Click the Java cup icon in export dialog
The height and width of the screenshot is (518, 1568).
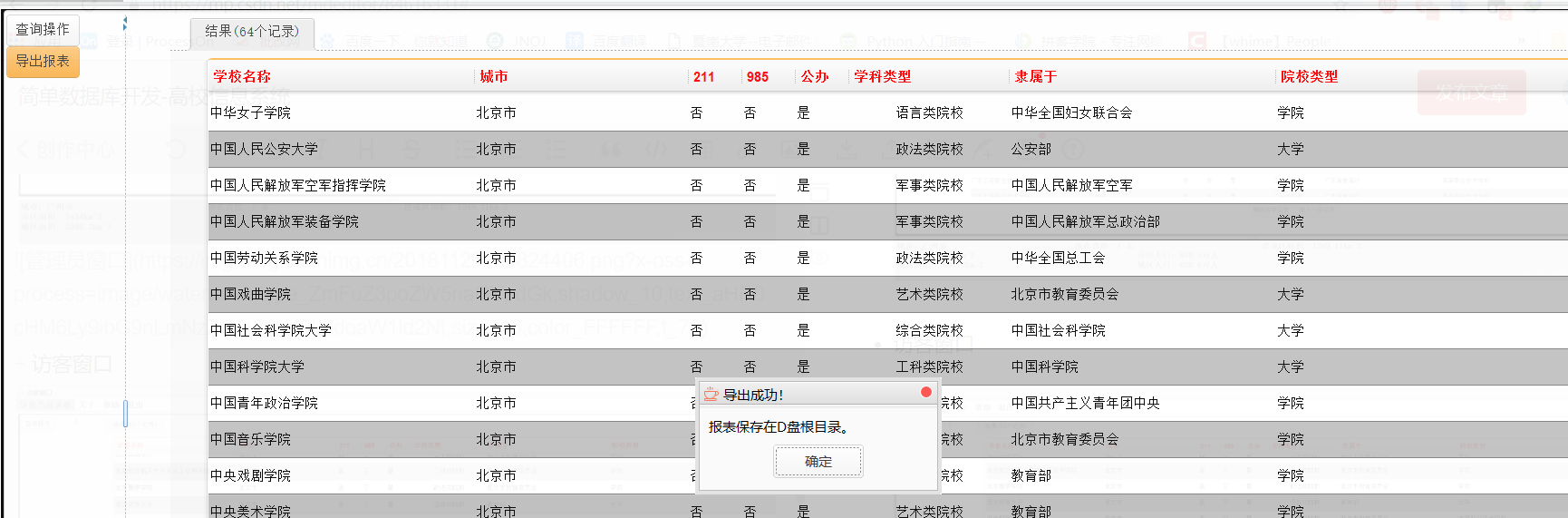711,395
